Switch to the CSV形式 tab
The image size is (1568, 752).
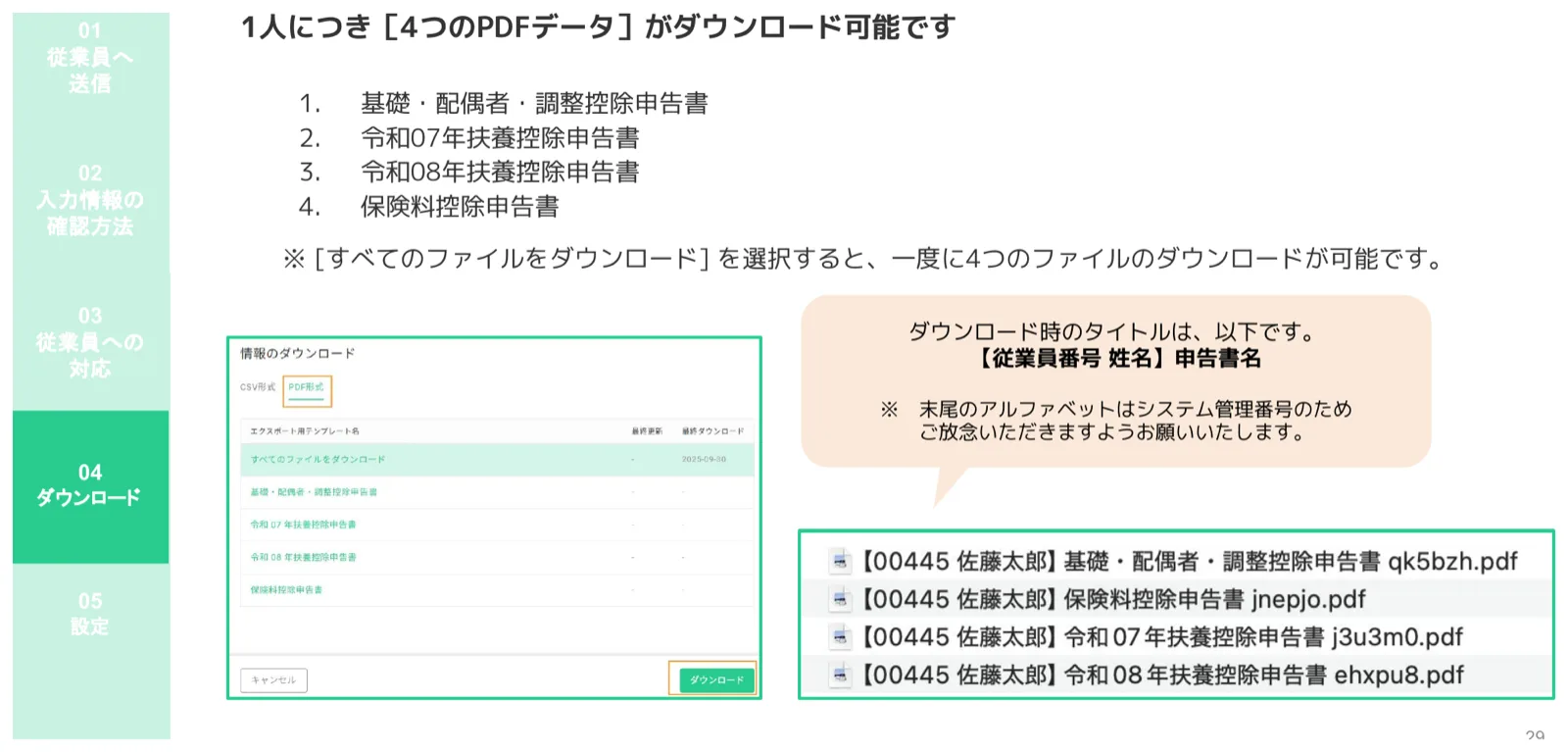click(x=258, y=387)
